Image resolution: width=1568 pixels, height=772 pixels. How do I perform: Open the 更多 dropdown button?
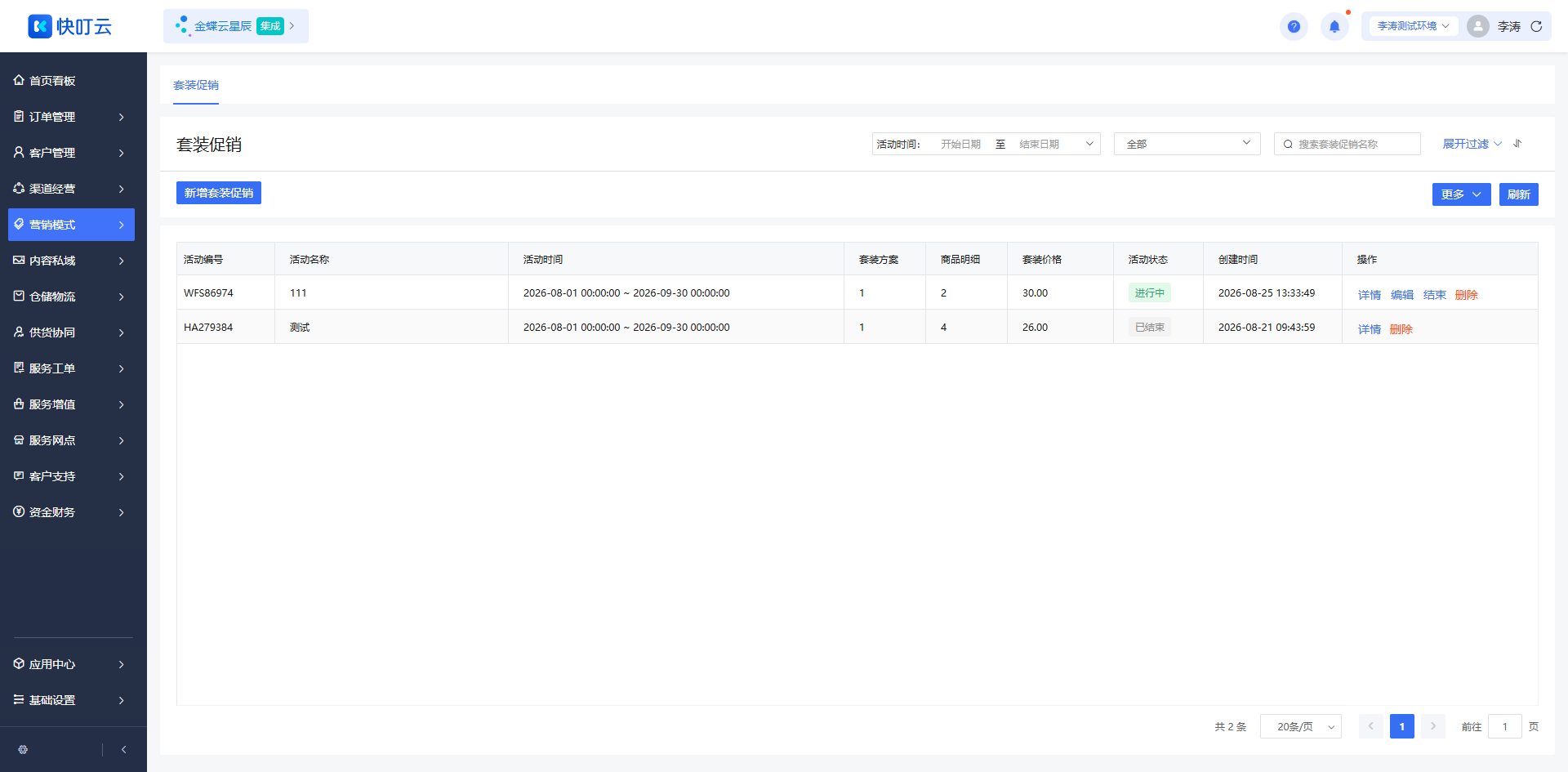point(1461,194)
